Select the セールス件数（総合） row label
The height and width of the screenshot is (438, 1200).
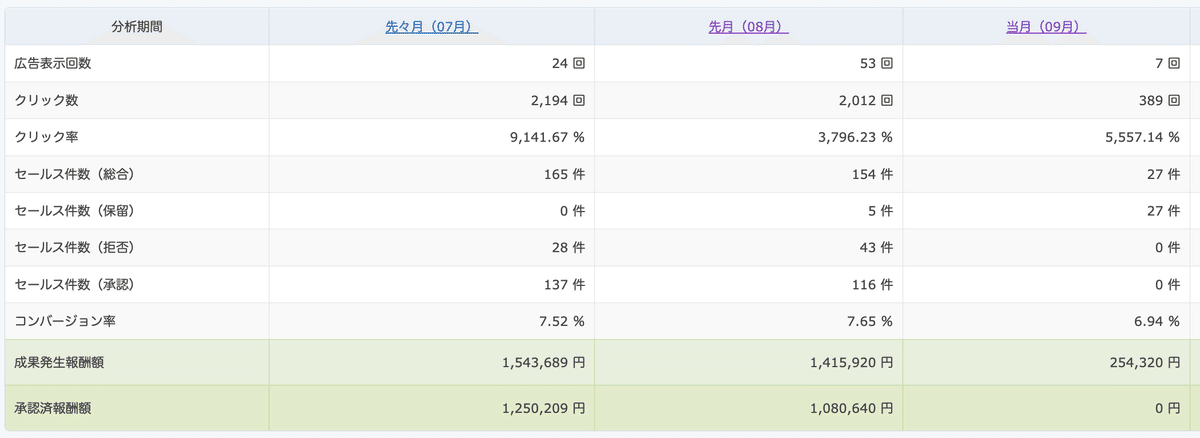click(74, 174)
